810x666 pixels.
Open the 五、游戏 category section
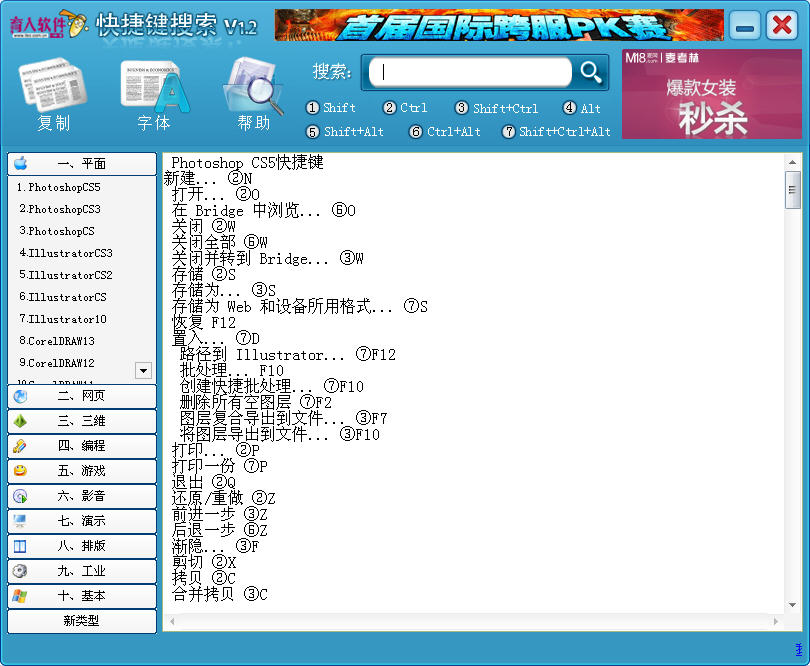[x=82, y=471]
